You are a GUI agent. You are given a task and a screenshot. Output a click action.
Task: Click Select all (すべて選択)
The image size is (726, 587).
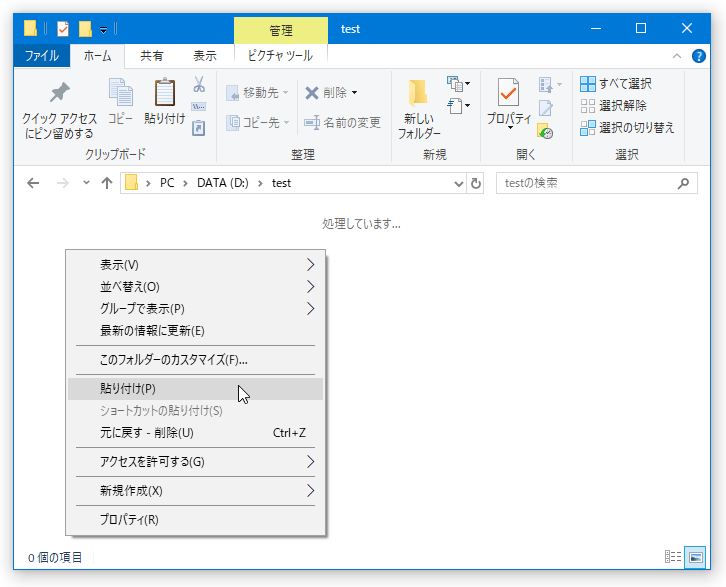[x=615, y=84]
